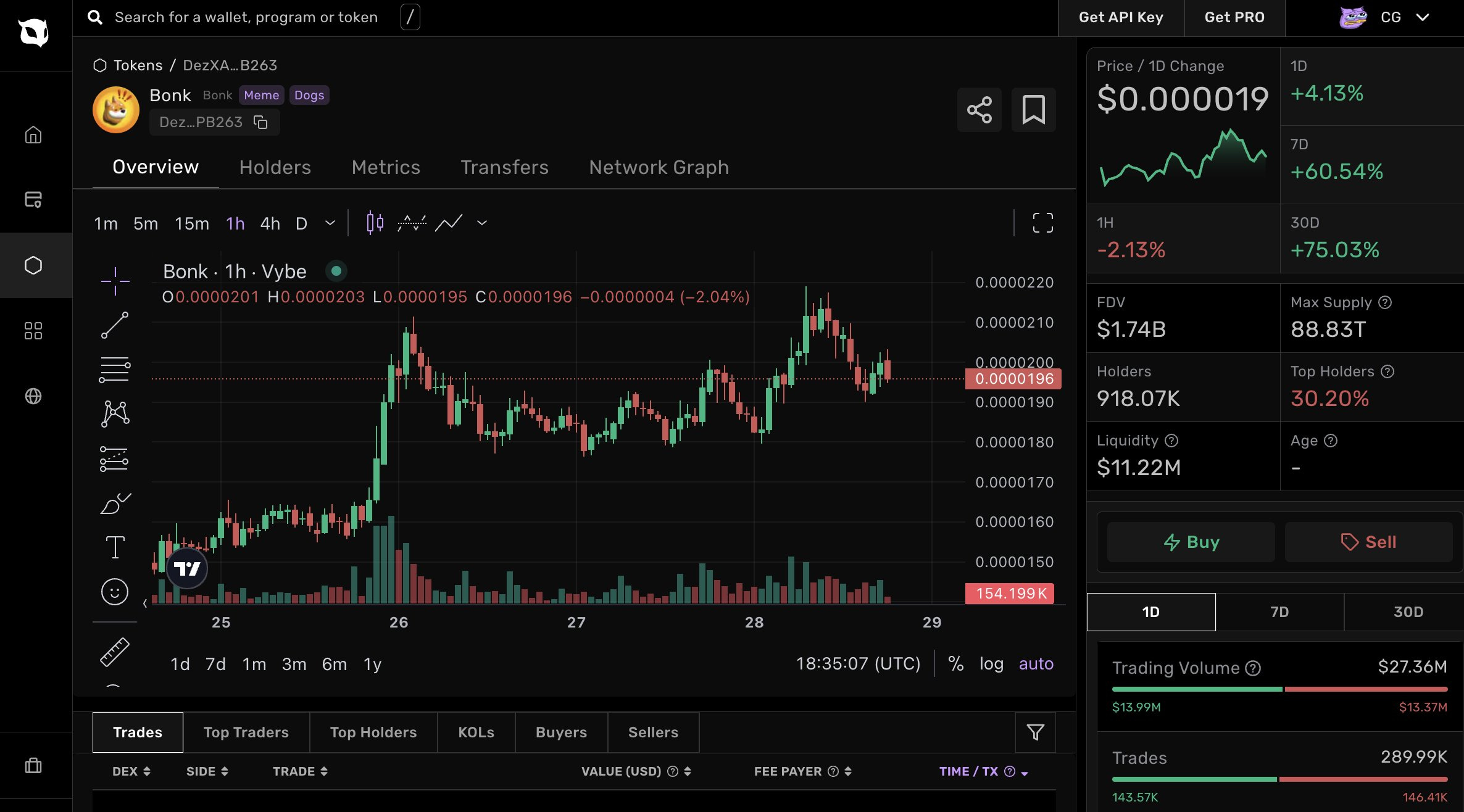This screenshot has height=812, width=1464.
Task: Copy the Dez...PB263 token address
Action: pyautogui.click(x=260, y=122)
